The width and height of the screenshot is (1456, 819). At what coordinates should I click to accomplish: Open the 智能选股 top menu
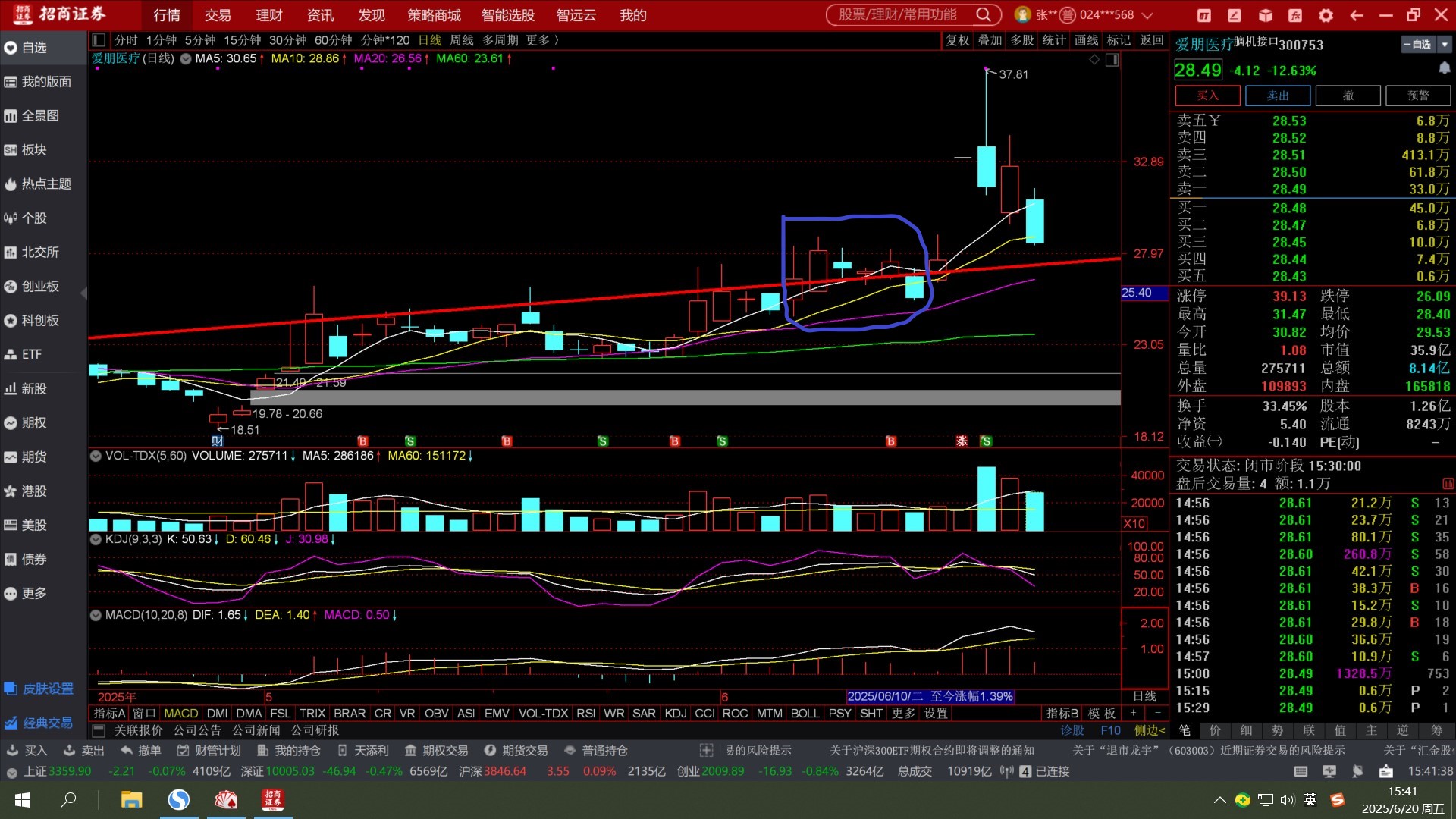[x=508, y=15]
